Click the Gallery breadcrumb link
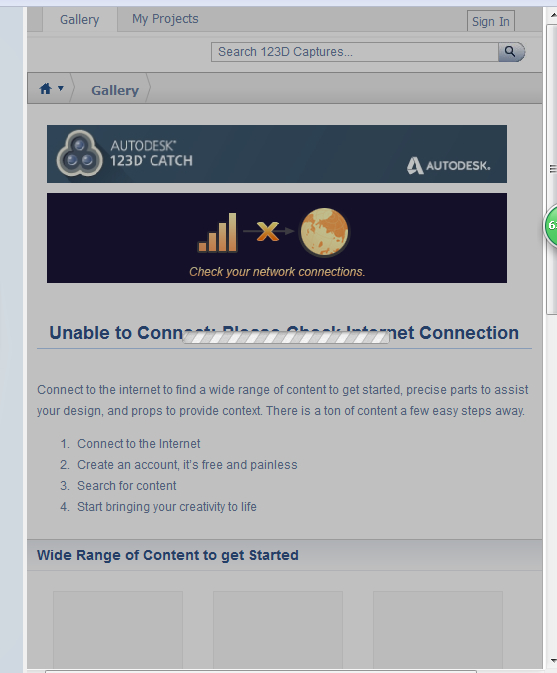 click(x=115, y=91)
